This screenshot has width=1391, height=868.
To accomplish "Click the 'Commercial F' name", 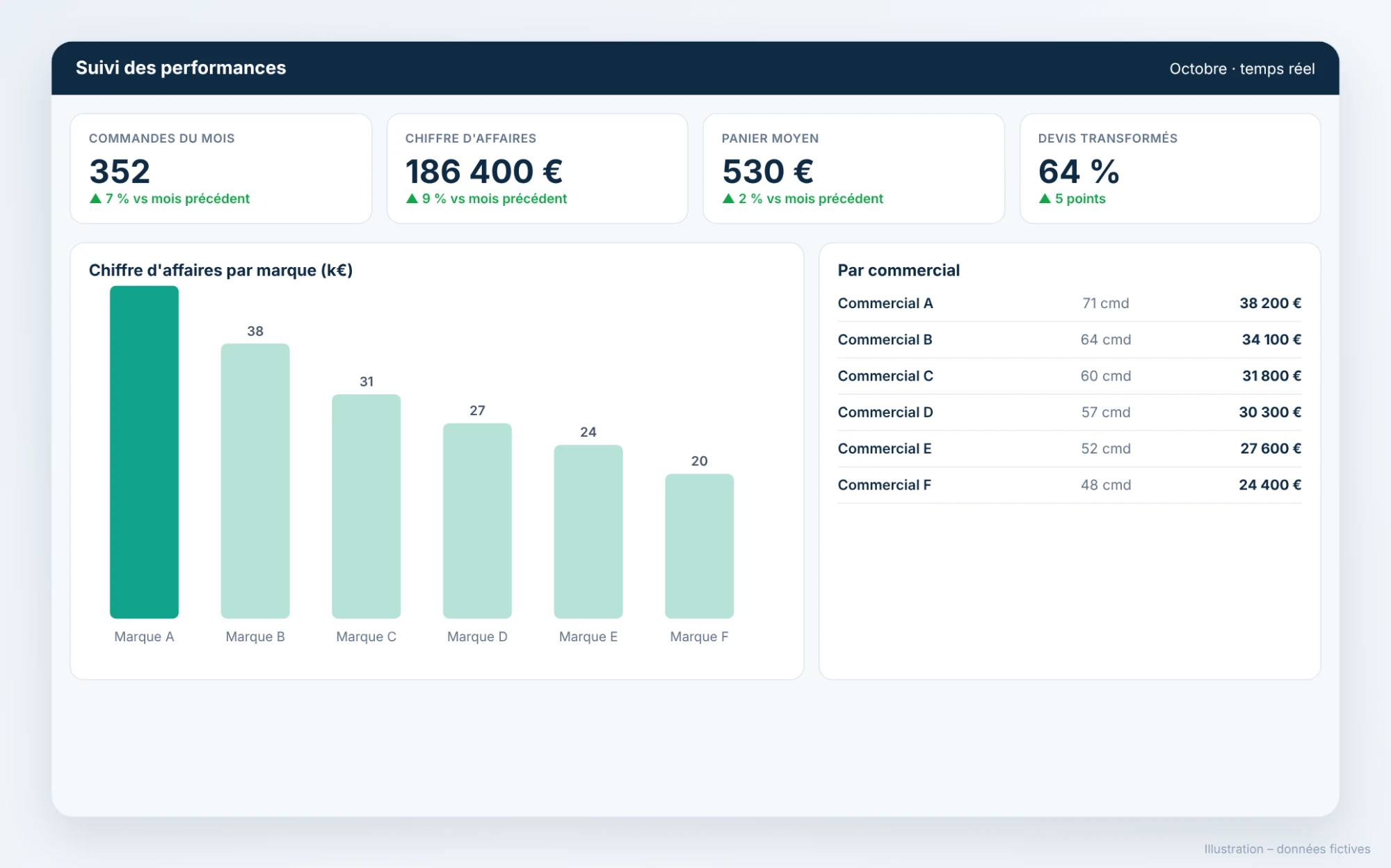I will point(884,485).
